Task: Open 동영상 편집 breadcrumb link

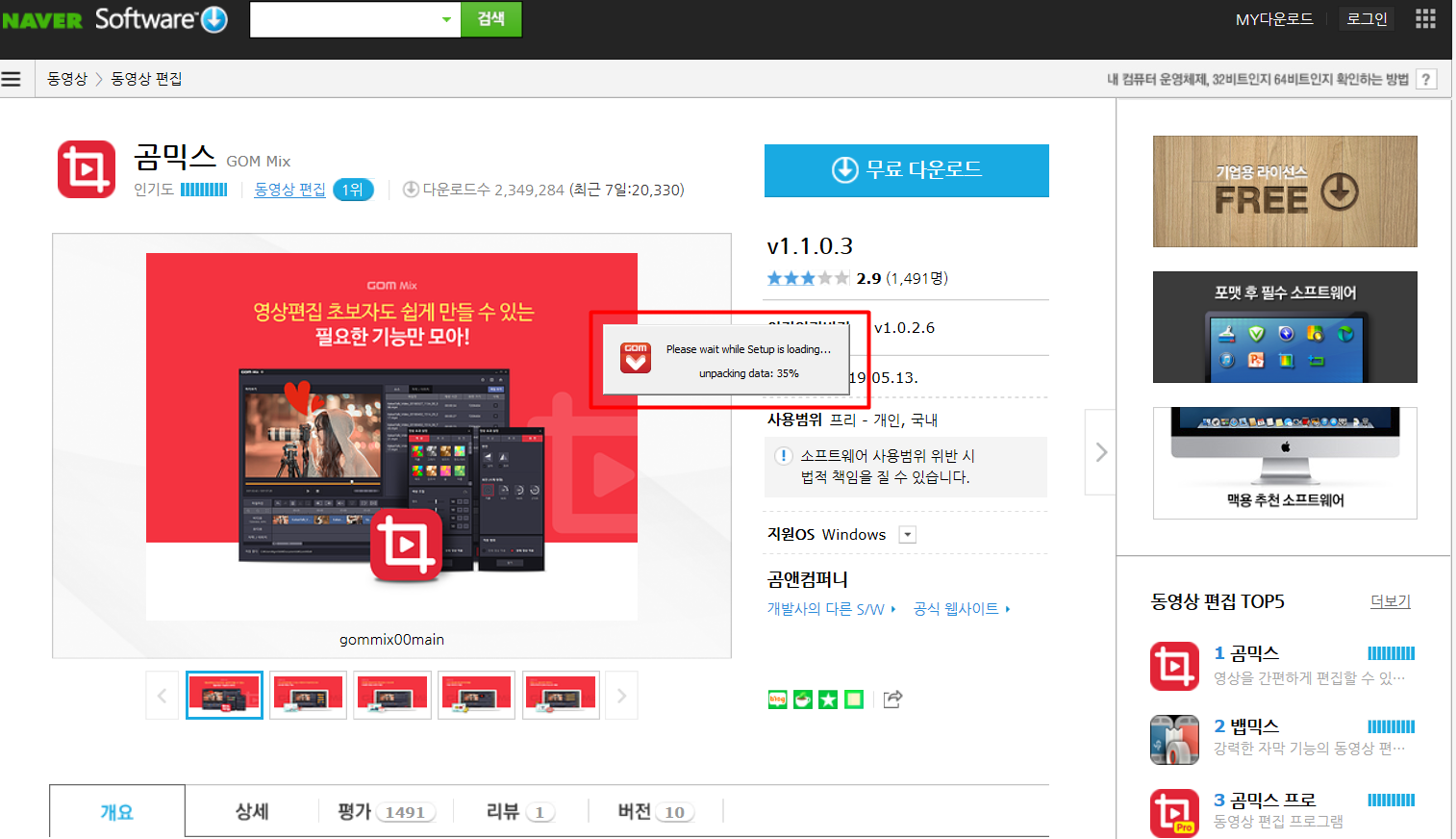Action: pyautogui.click(x=146, y=79)
